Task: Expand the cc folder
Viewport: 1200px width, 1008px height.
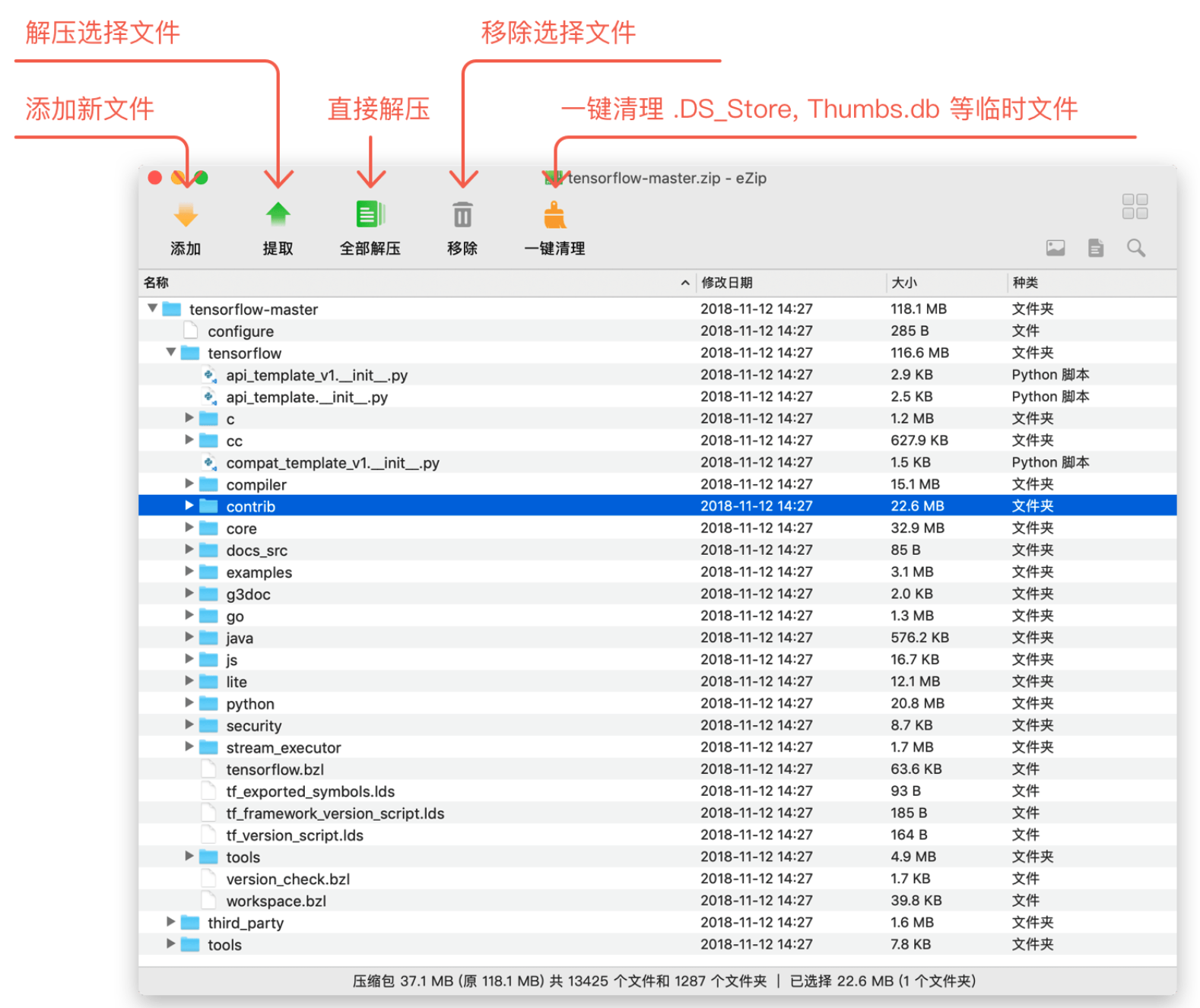Action: click(x=189, y=440)
